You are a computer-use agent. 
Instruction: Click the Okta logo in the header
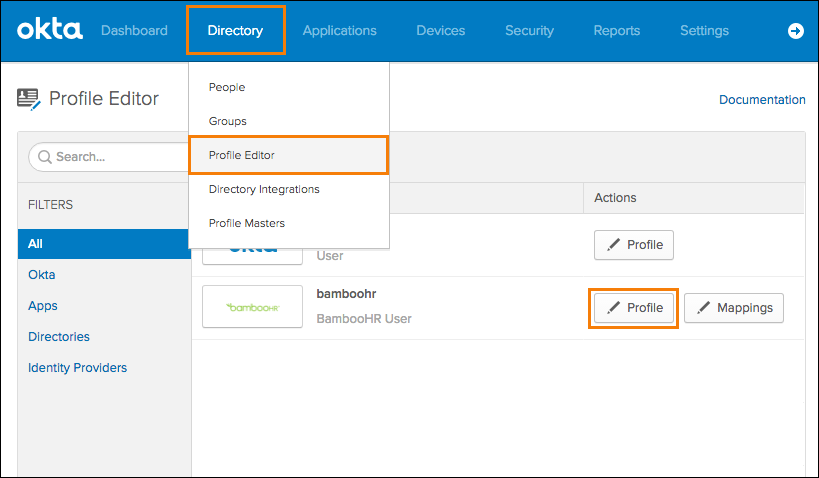pyautogui.click(x=50, y=30)
